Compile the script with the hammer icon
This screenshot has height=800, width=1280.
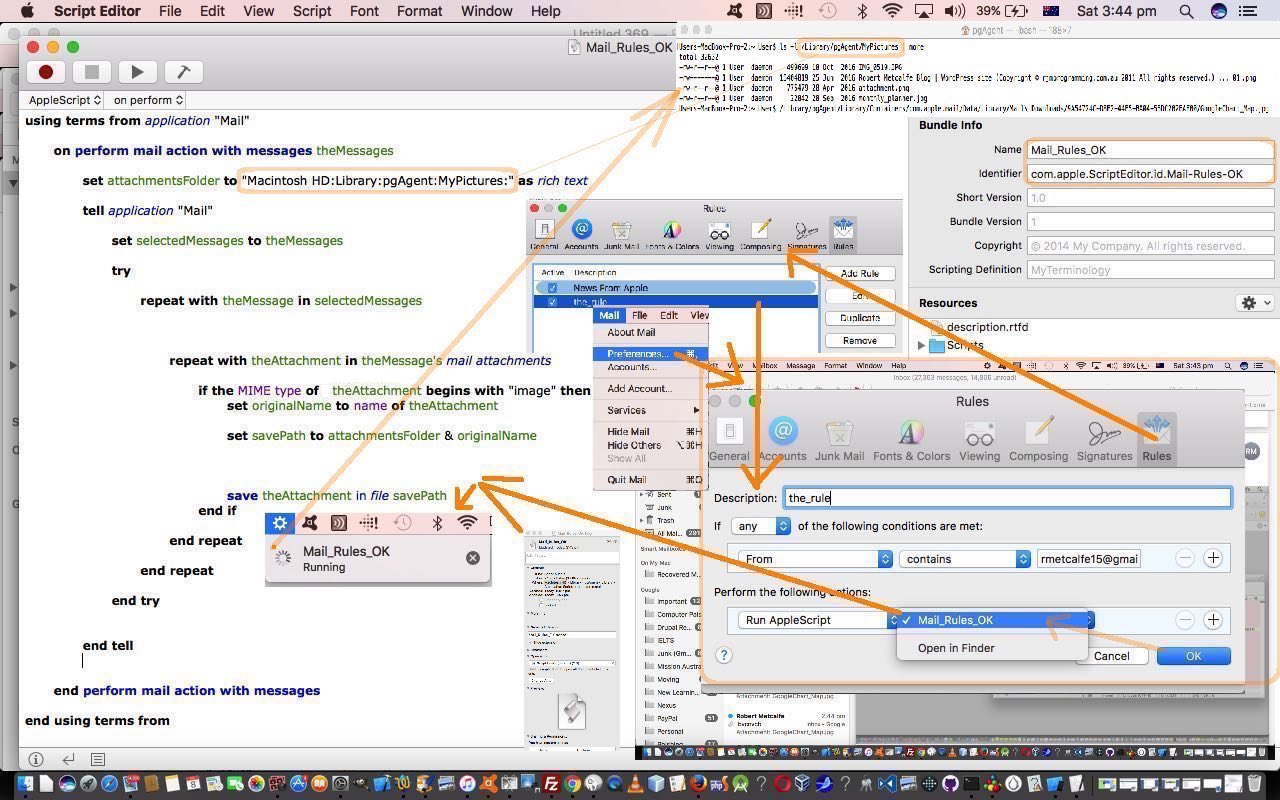tap(183, 72)
